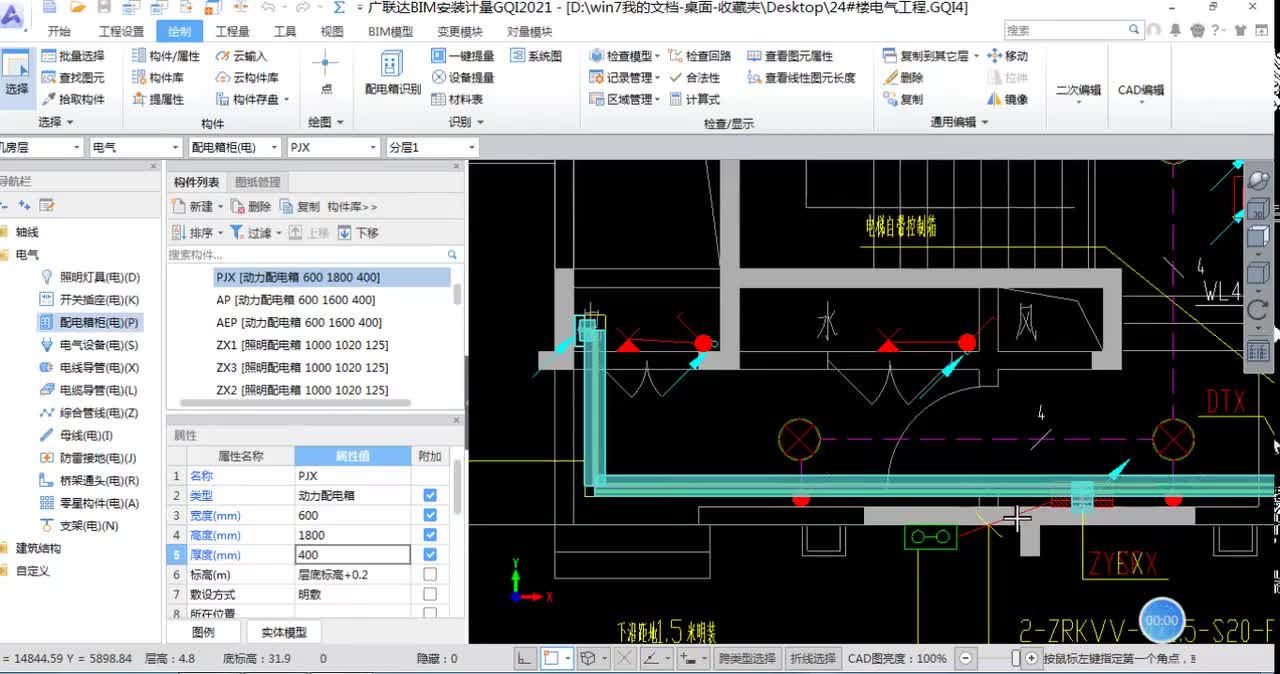Click 查看线性图元长度 view linear length
This screenshot has height=674, width=1280.
[x=802, y=77]
